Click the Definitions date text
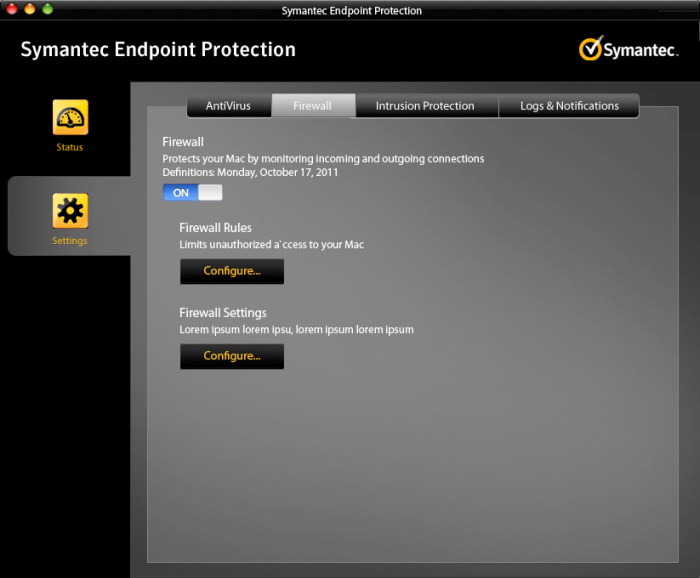Image resolution: width=700 pixels, height=578 pixels. [250, 172]
